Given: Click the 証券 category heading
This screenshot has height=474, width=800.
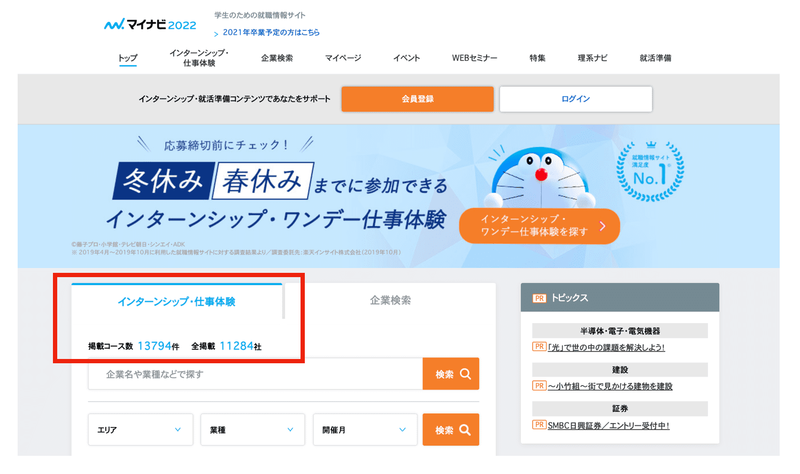Looking at the screenshot, I should [x=620, y=409].
